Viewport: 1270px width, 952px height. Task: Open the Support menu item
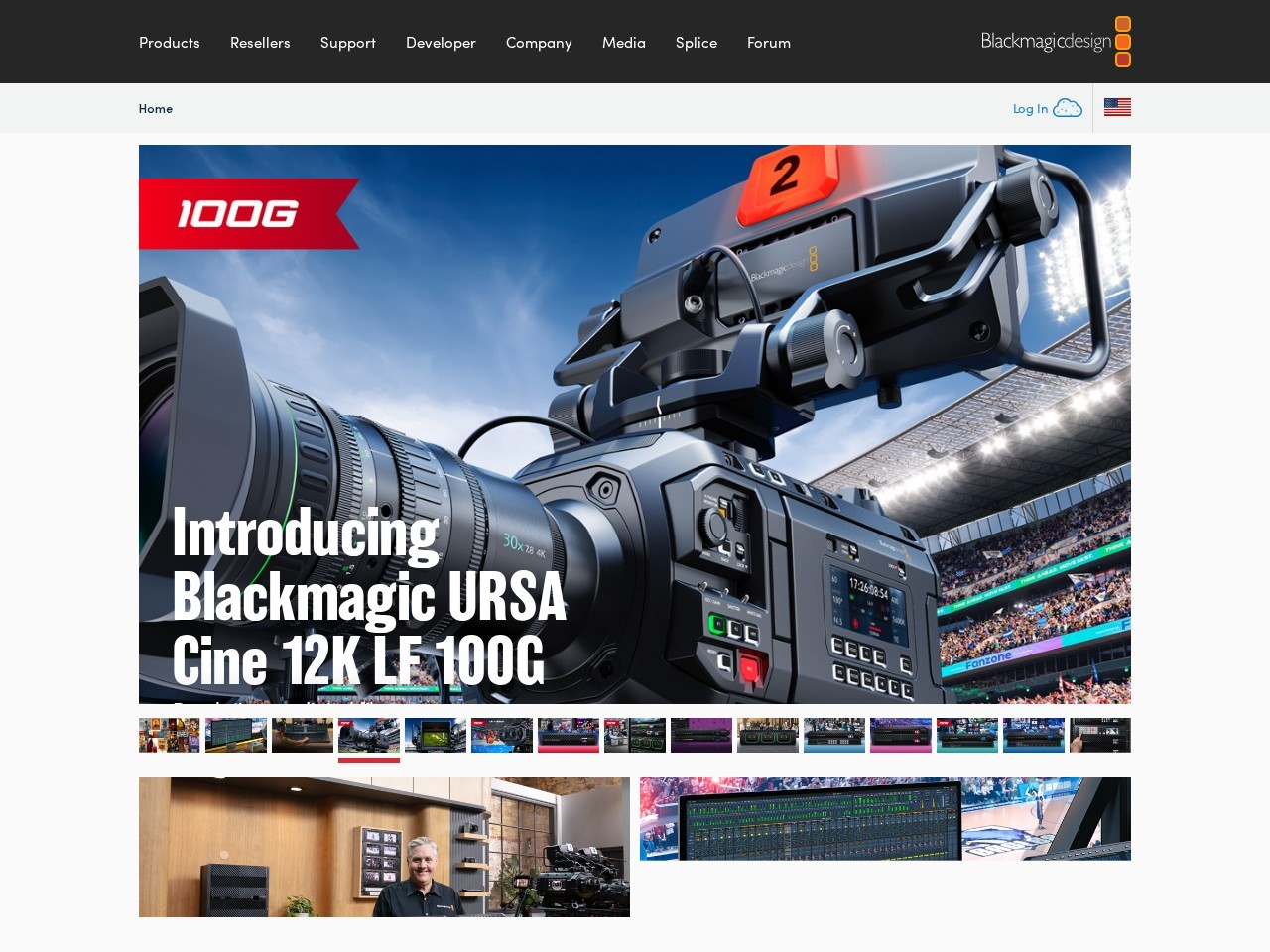pyautogui.click(x=348, y=43)
